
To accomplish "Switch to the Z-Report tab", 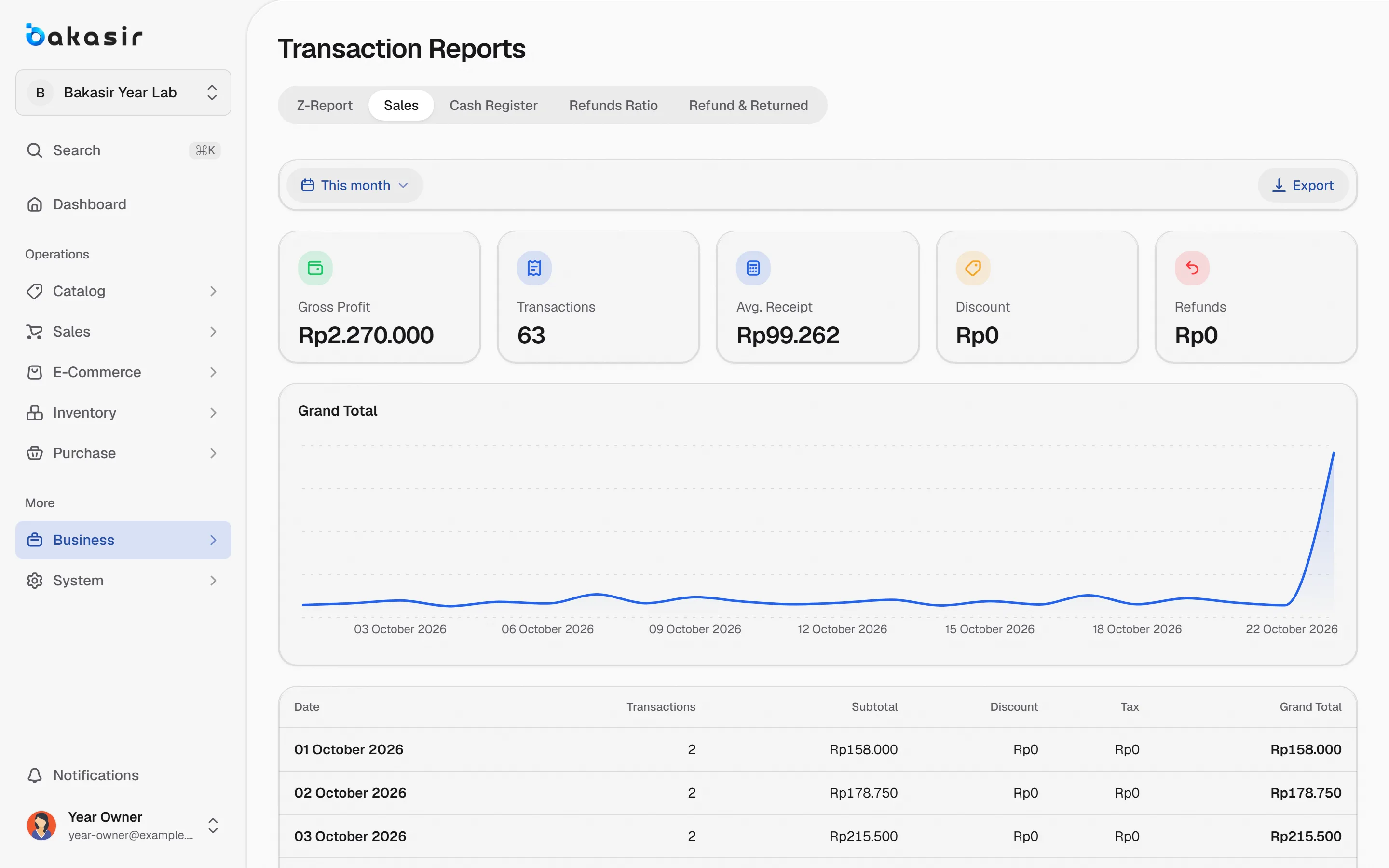I will pyautogui.click(x=324, y=105).
